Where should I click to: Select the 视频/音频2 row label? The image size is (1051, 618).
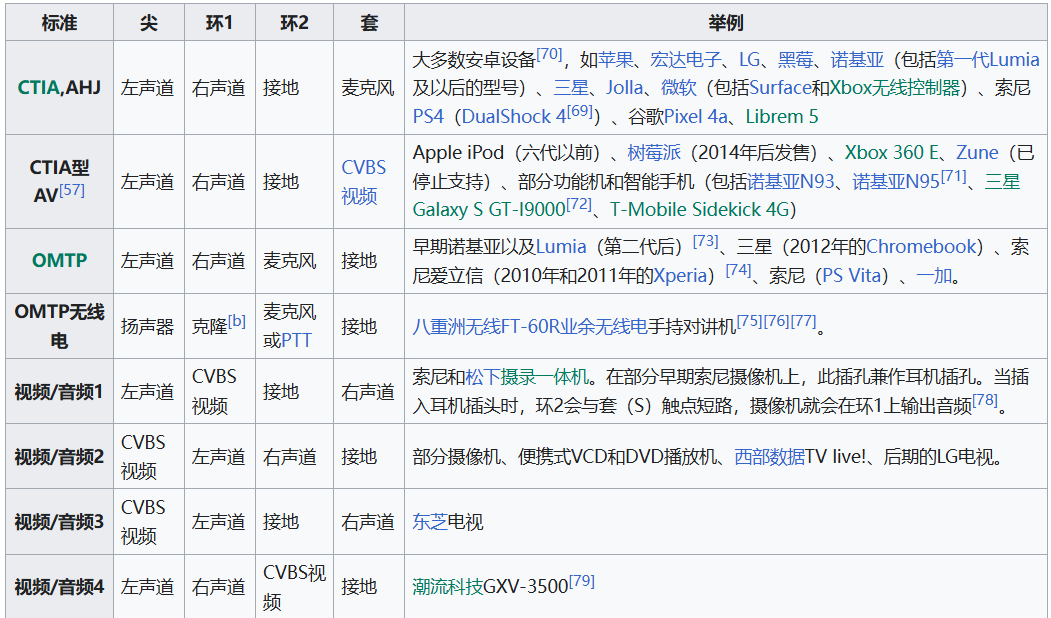(59, 457)
